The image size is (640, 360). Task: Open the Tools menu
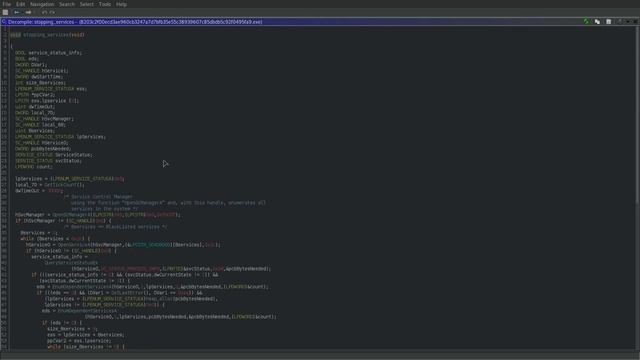105,4
